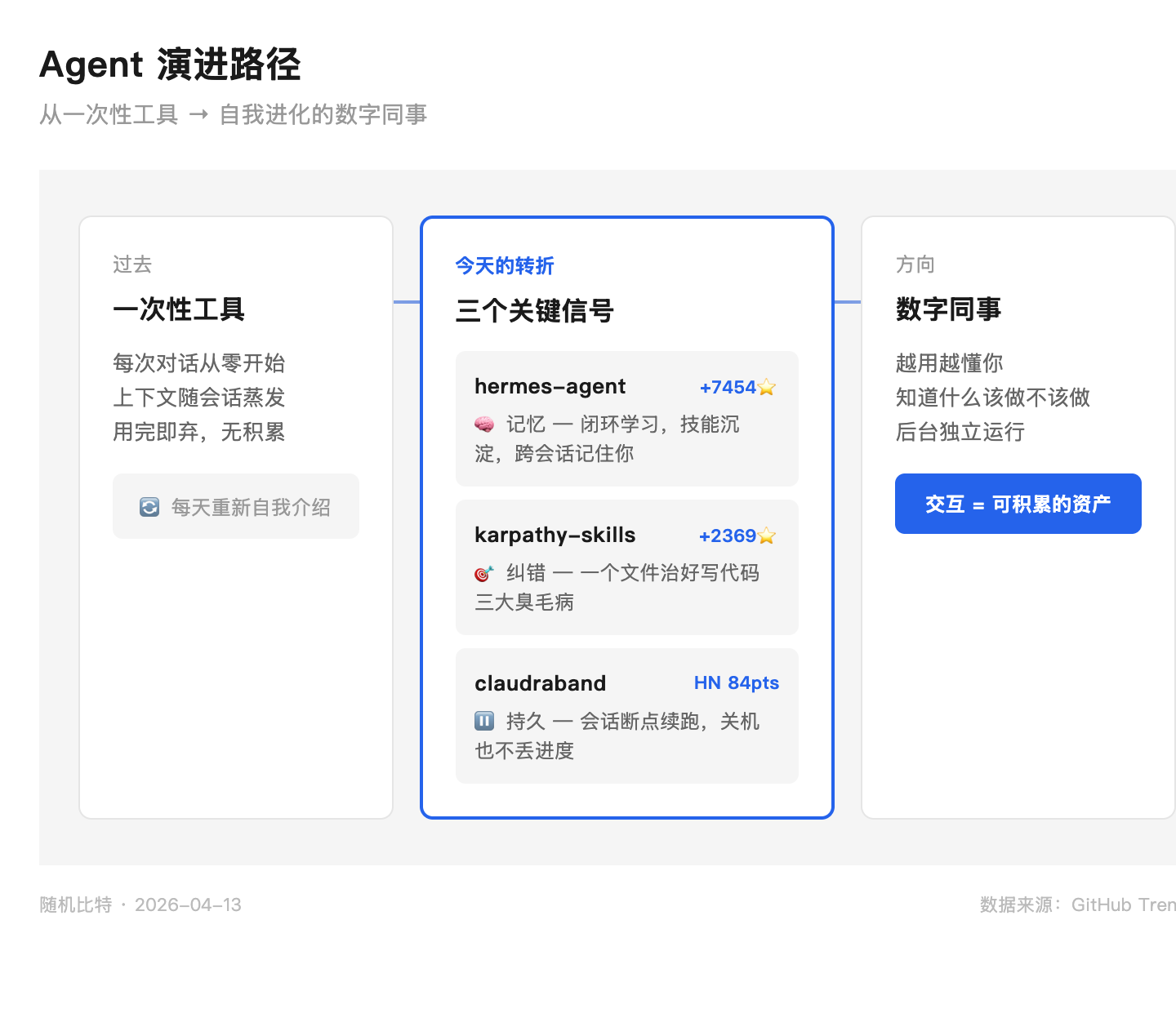Click the 方向 label
This screenshot has width=1176, height=1009.
[915, 264]
